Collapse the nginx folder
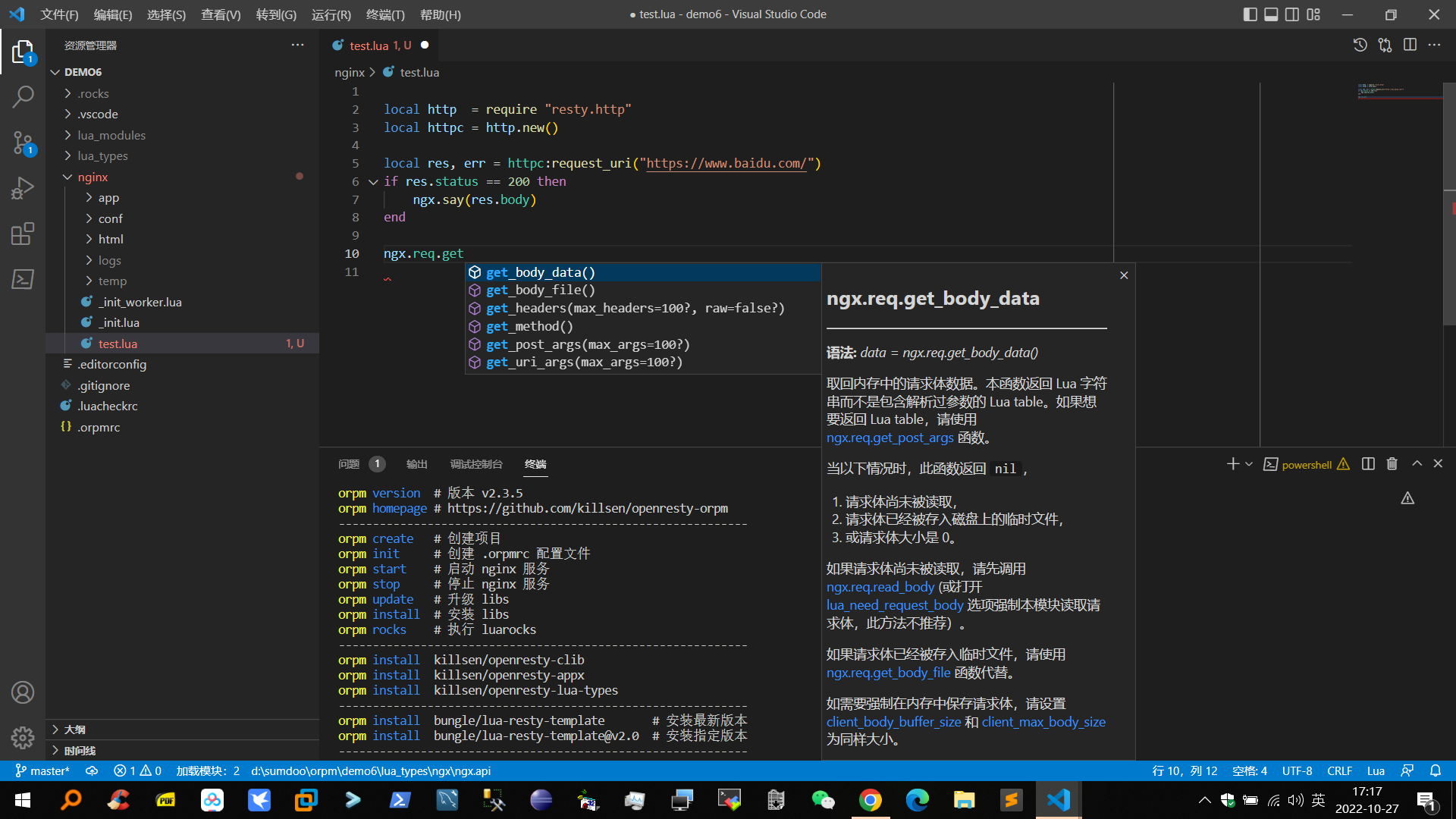This screenshot has width=1456, height=819. pos(93,177)
